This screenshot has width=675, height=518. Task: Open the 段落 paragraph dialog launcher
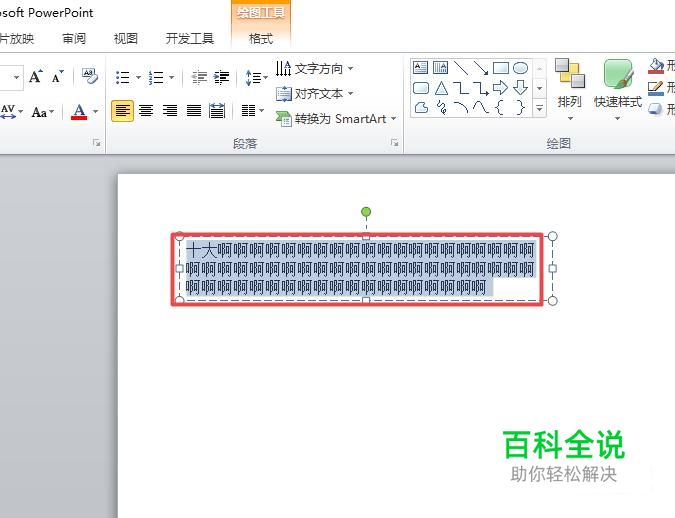click(394, 143)
